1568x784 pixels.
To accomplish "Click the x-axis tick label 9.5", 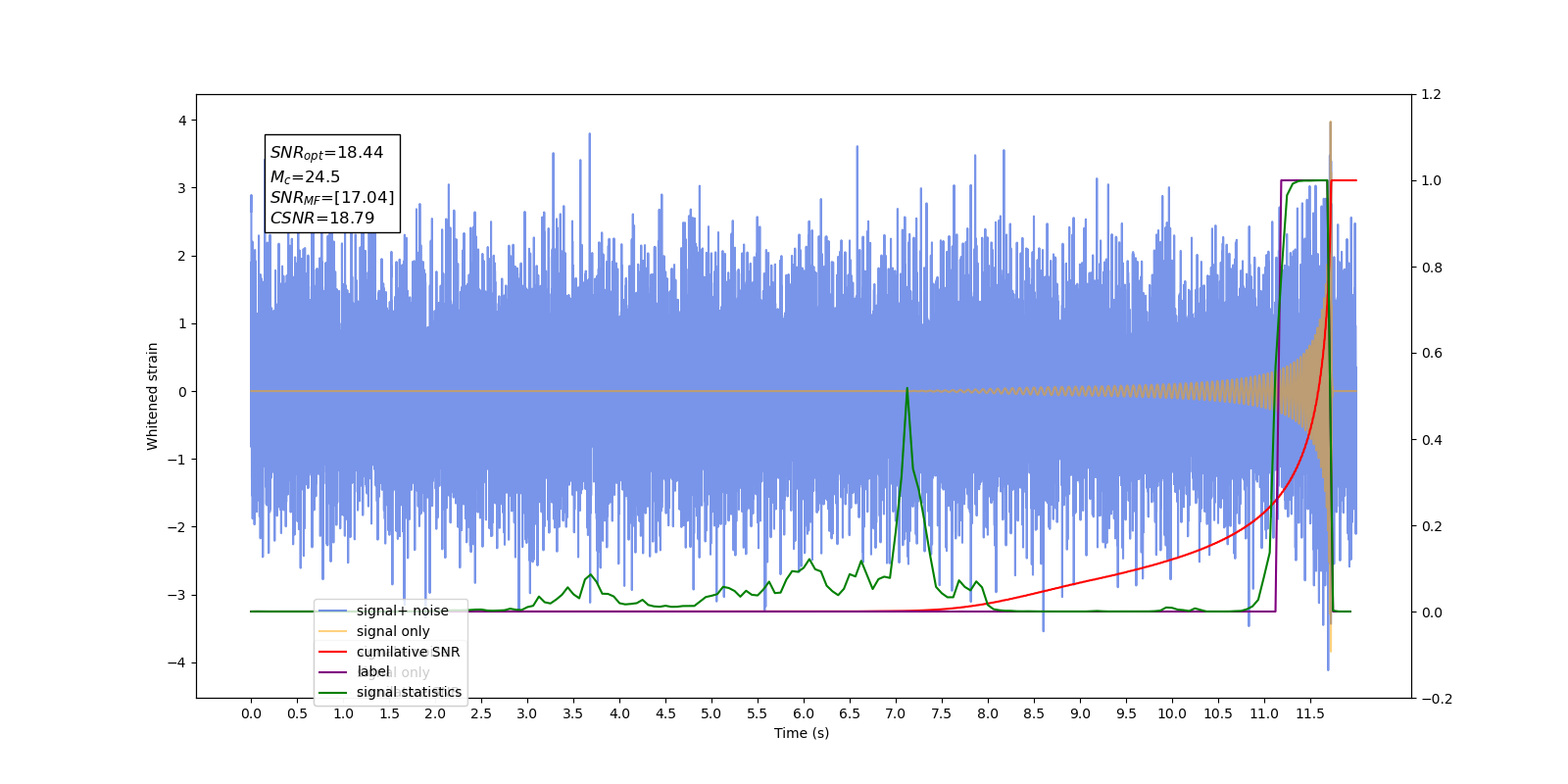I will pos(1126,713).
